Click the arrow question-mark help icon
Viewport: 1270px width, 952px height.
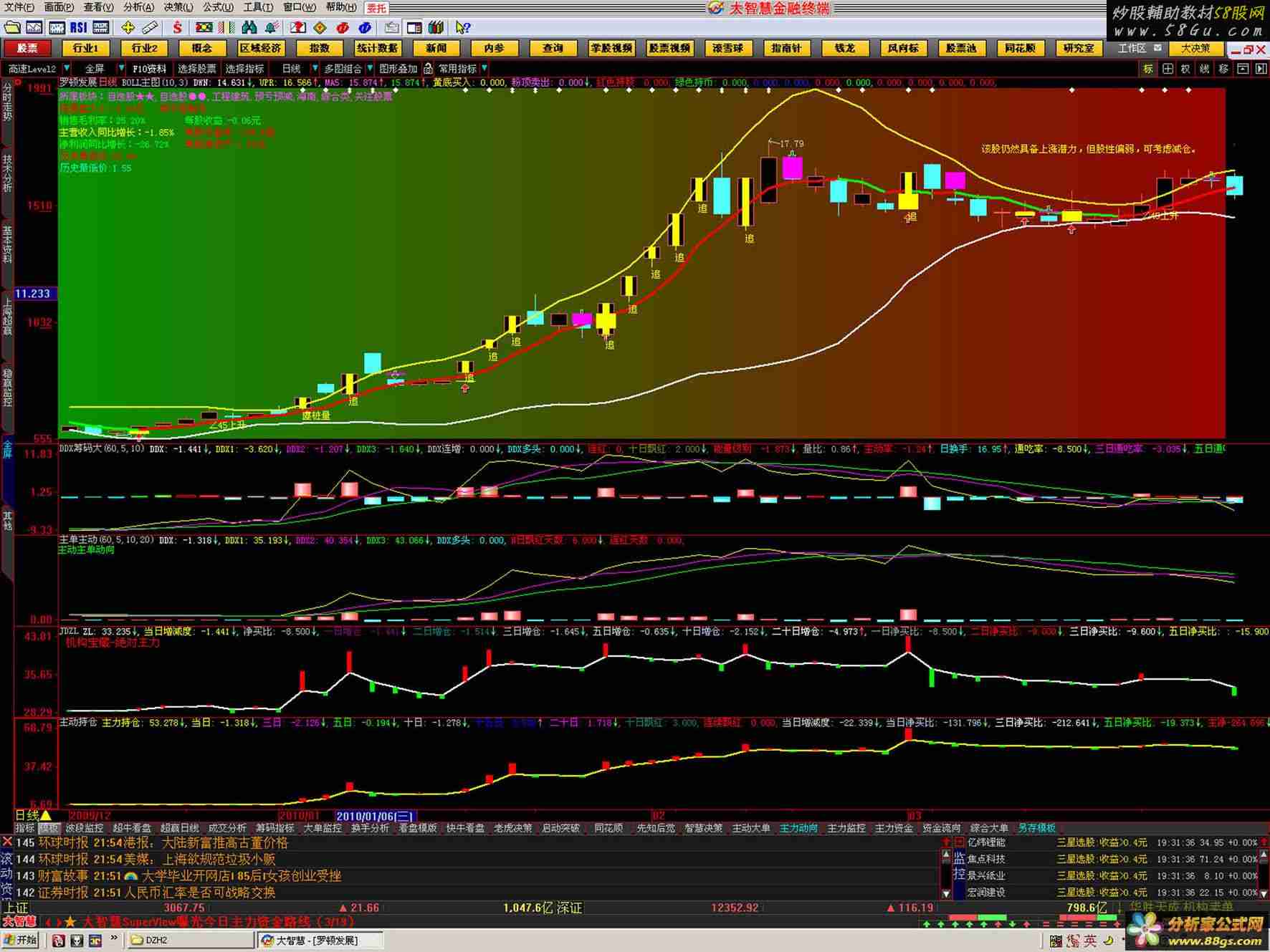pos(463,28)
